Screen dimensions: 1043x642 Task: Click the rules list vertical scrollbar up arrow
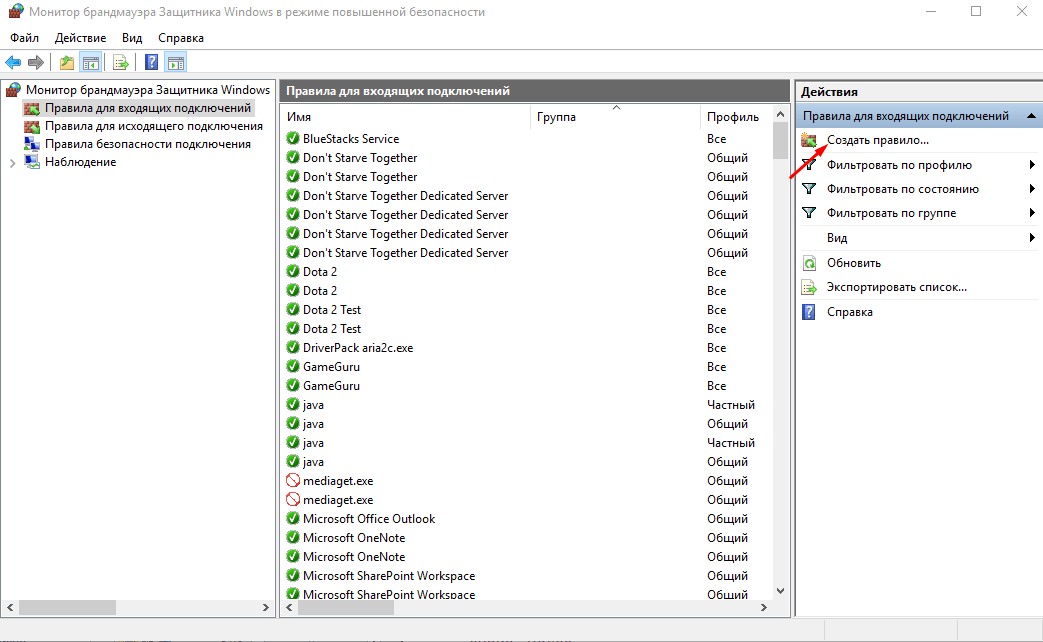[780, 114]
